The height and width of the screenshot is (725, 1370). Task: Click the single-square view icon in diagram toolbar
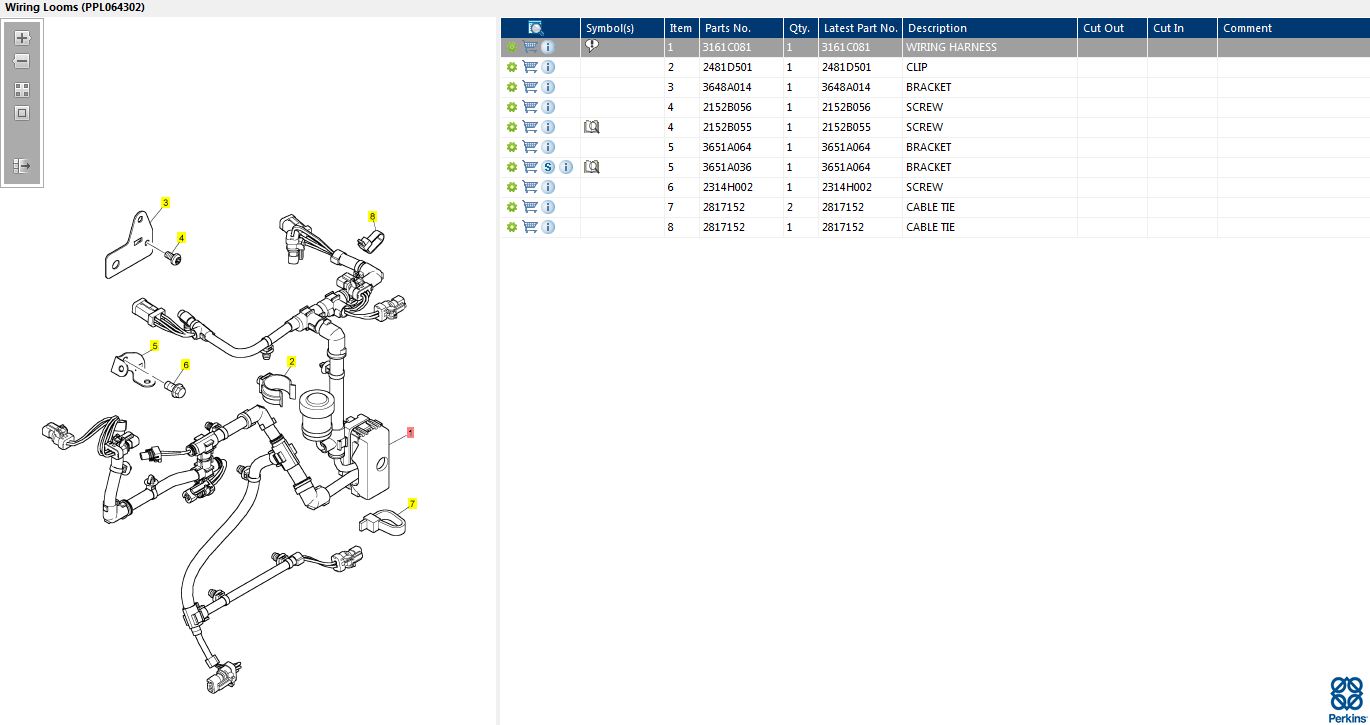click(x=22, y=113)
